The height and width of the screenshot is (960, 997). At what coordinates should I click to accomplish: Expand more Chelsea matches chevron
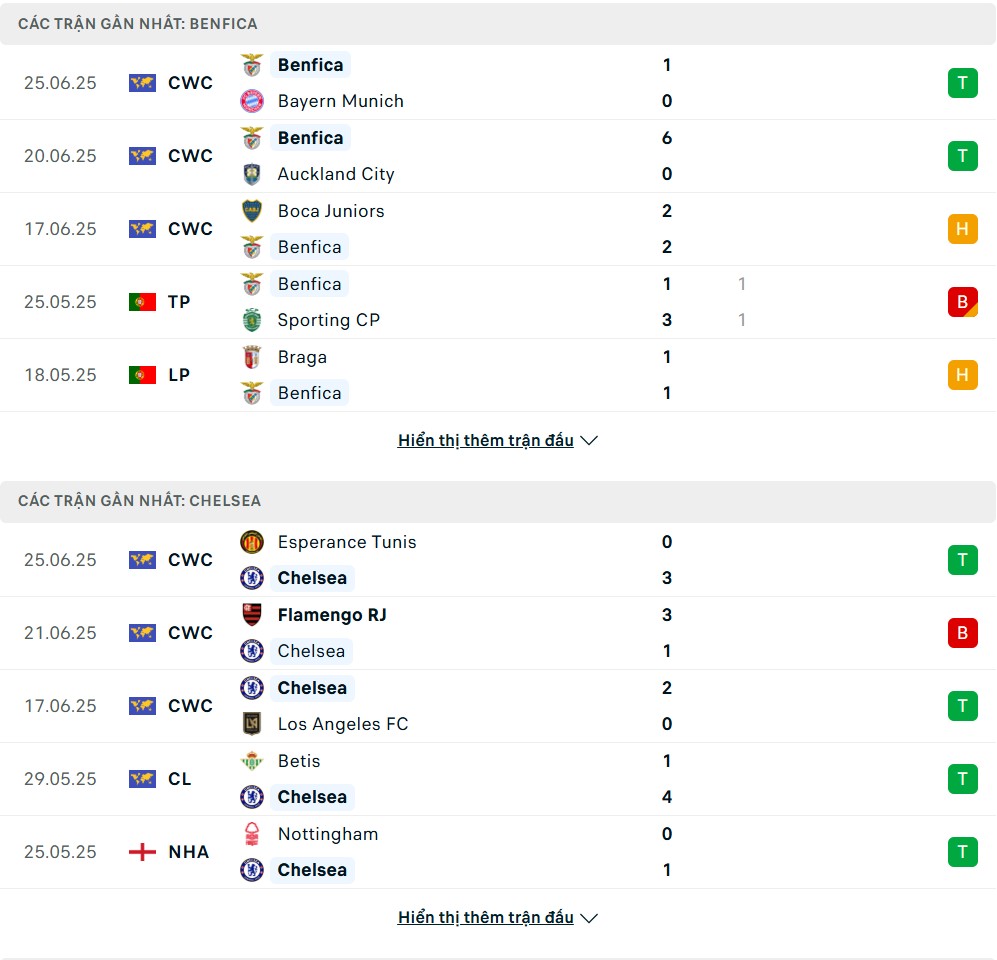[589, 918]
